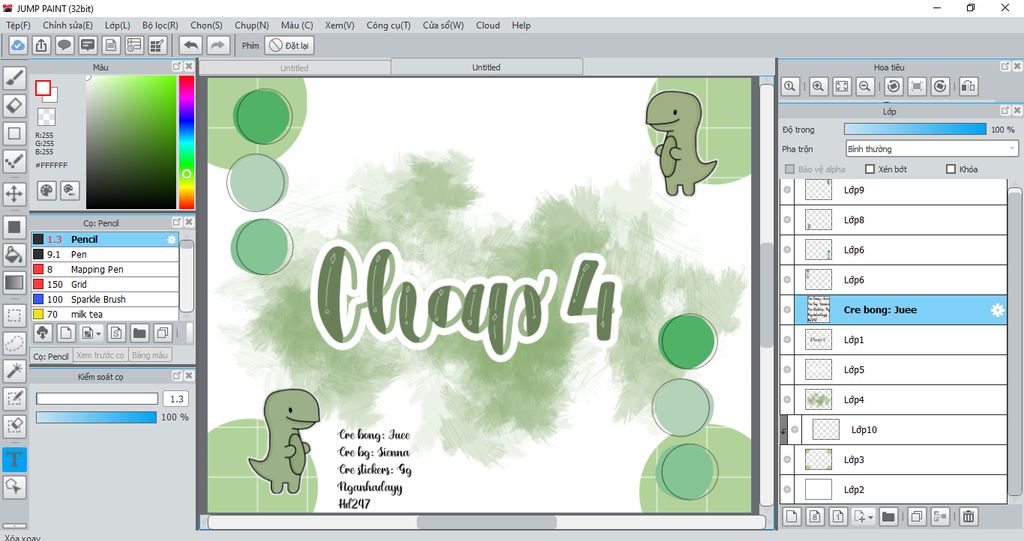
Task: Open the Help menu
Action: coord(521,25)
